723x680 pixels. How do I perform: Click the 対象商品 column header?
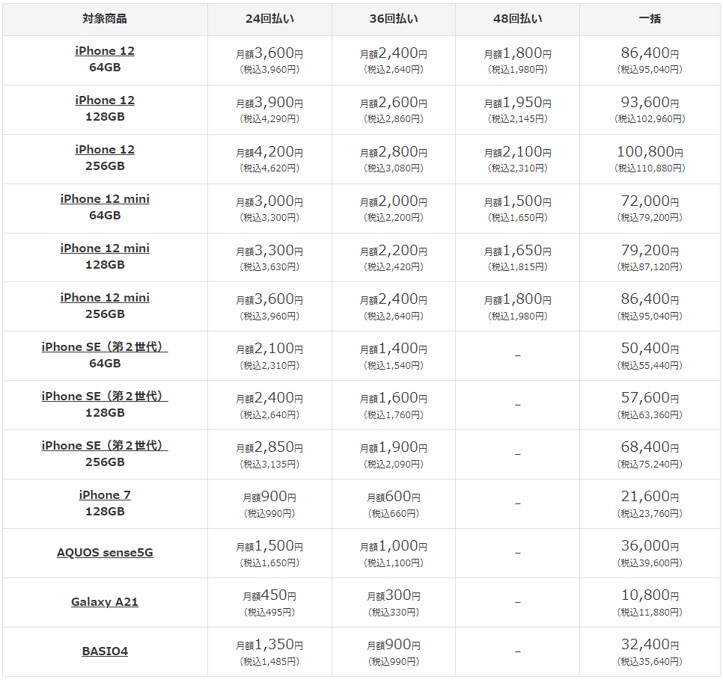[105, 19]
